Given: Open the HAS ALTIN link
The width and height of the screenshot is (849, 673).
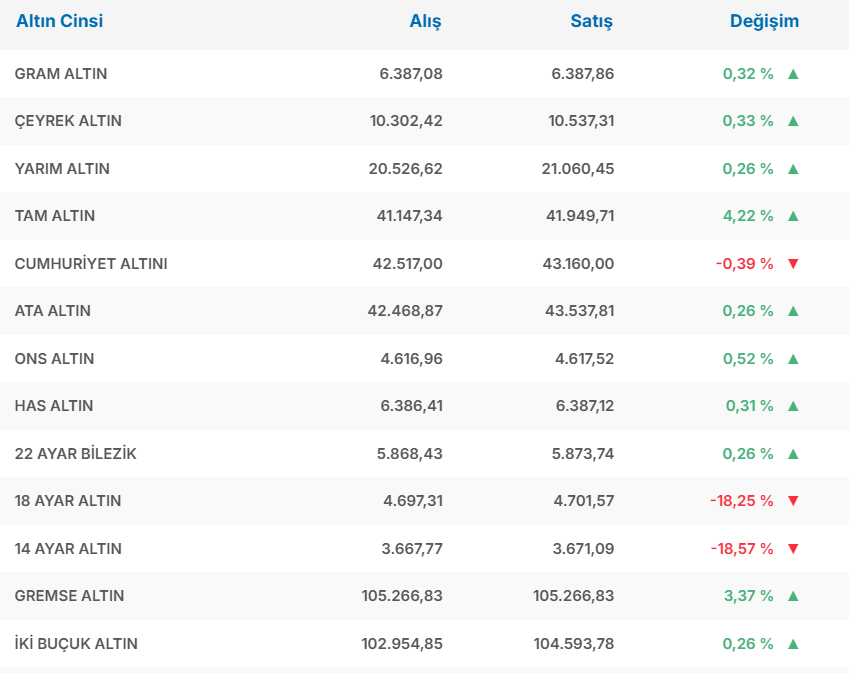Looking at the screenshot, I should click(x=54, y=406).
